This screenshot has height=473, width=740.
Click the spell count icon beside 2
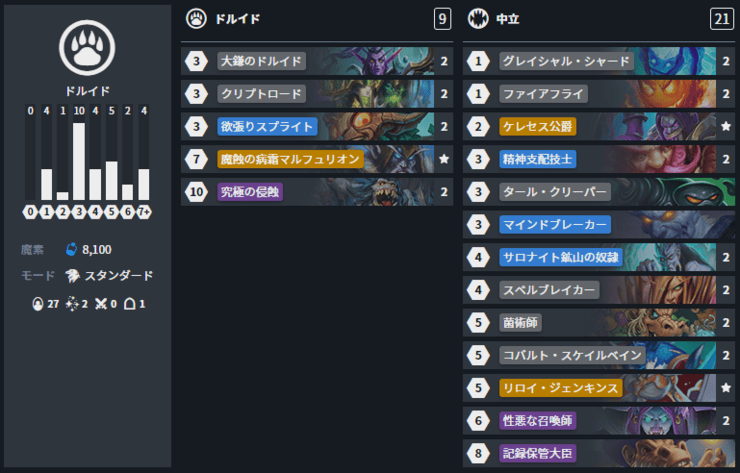pyautogui.click(x=72, y=304)
